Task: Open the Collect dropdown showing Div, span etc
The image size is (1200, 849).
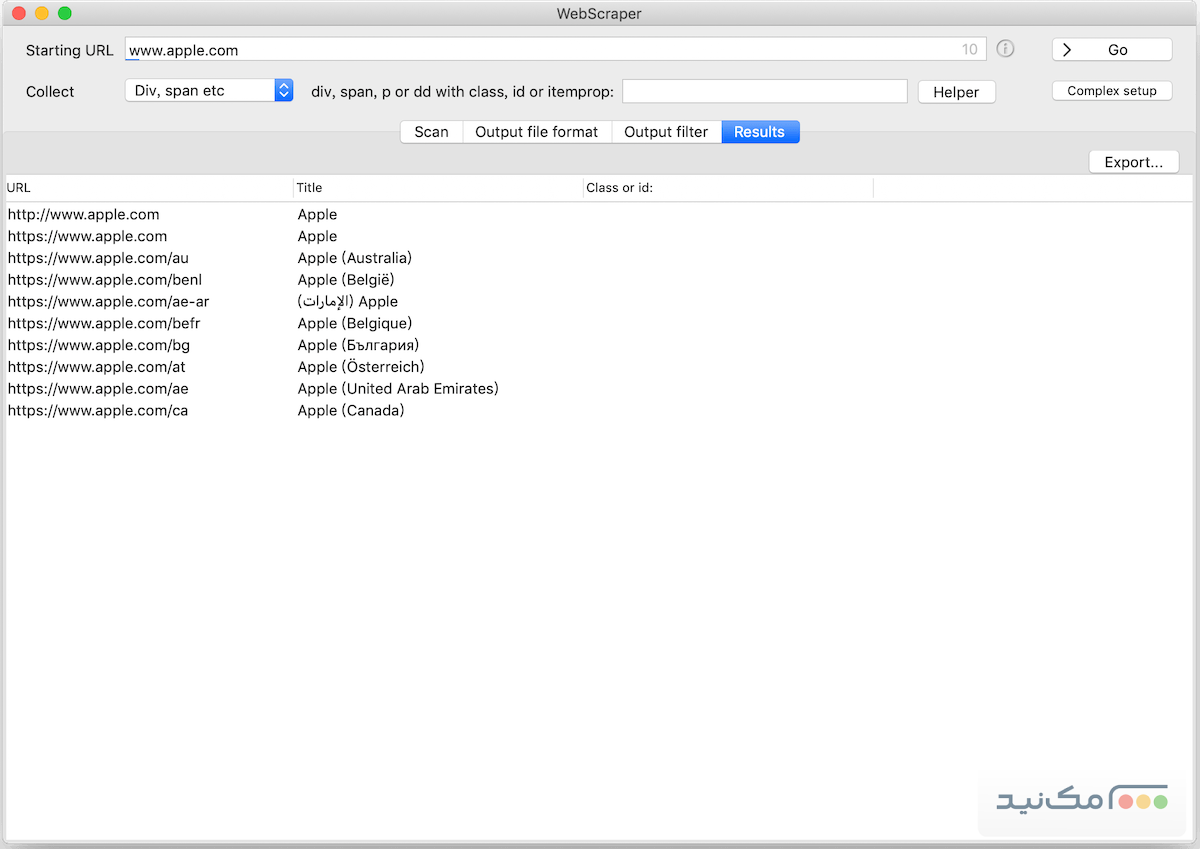Action: 209,91
